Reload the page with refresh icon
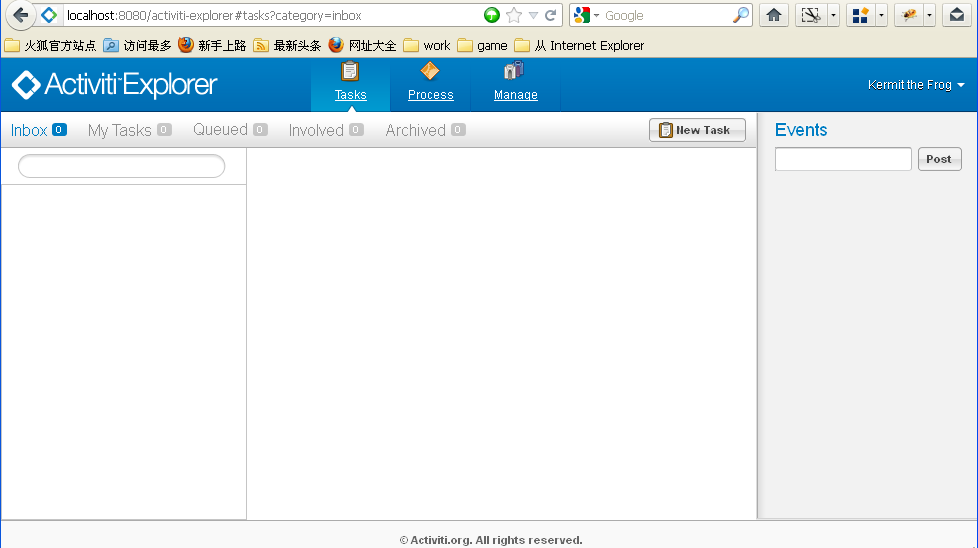The image size is (978, 548). point(550,15)
